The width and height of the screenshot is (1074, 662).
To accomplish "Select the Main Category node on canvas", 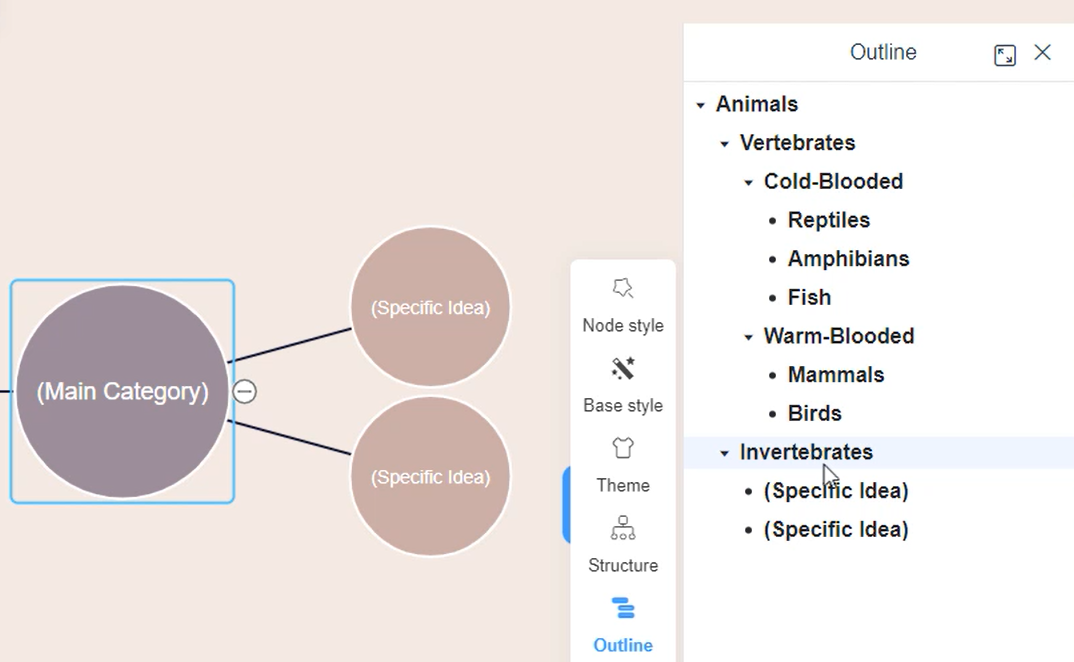I will coord(122,391).
